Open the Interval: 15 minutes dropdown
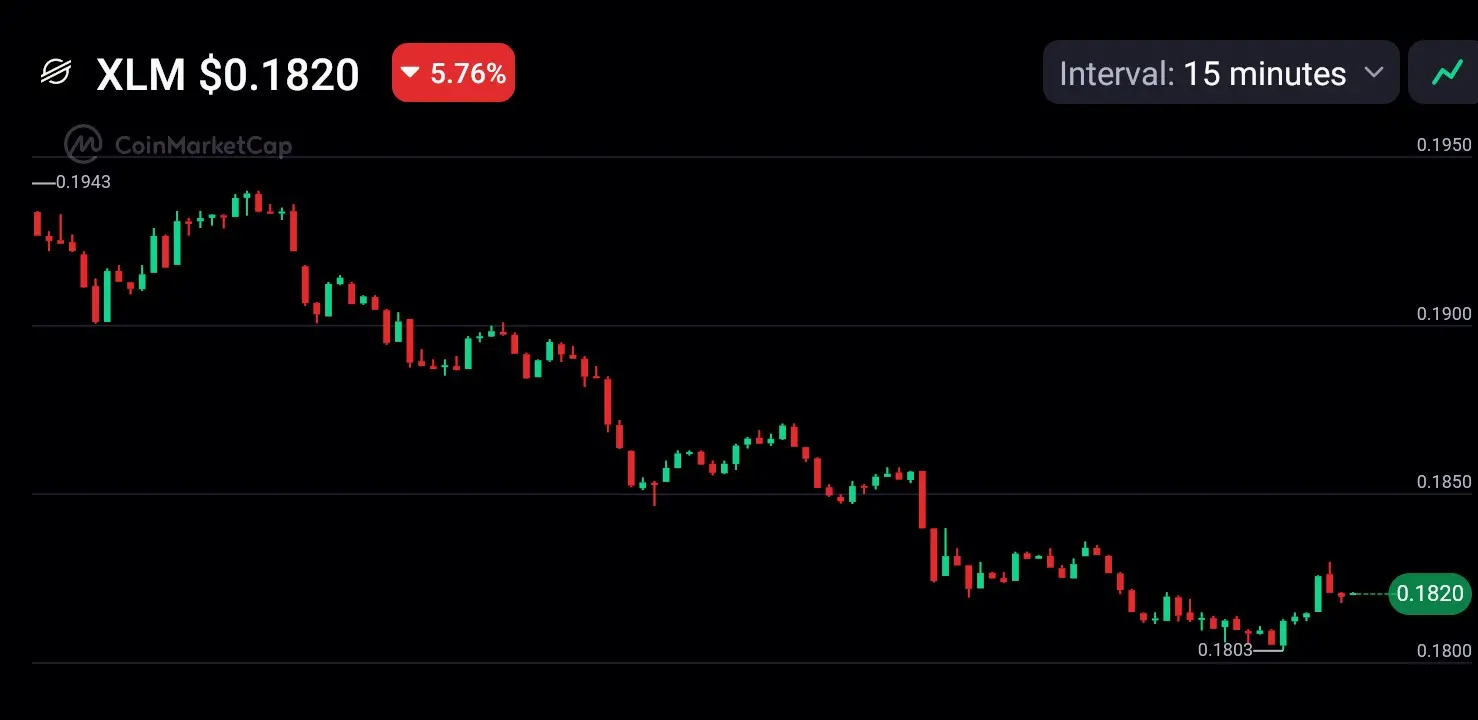1478x720 pixels. tap(1221, 72)
